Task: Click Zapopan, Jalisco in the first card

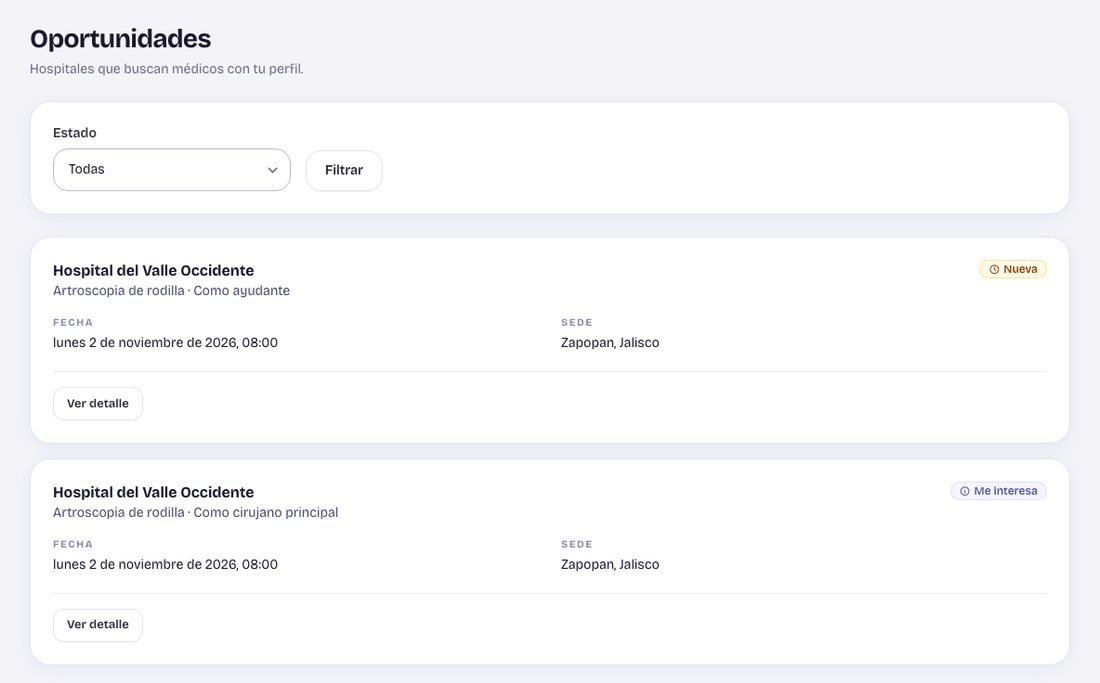Action: (610, 343)
